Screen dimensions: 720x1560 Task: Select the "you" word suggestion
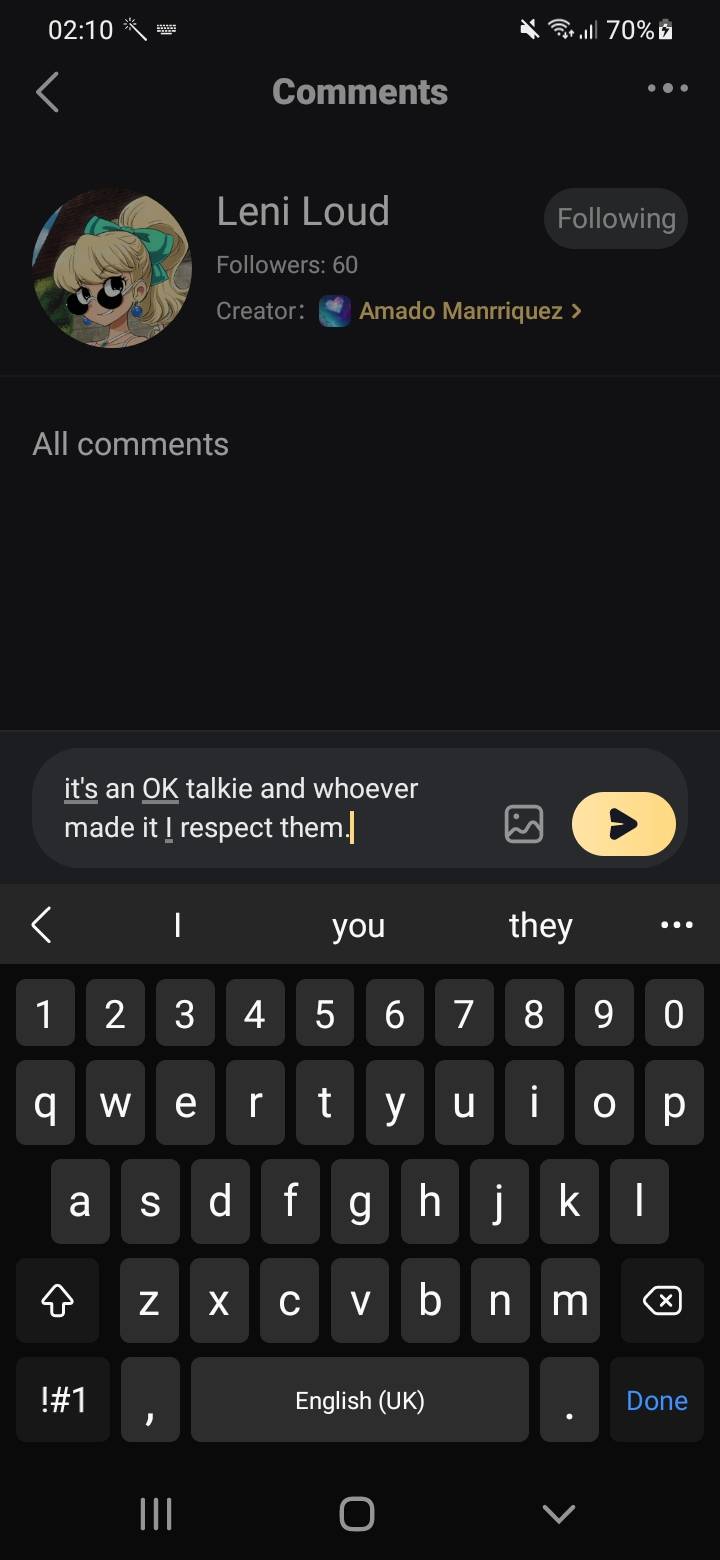click(358, 926)
